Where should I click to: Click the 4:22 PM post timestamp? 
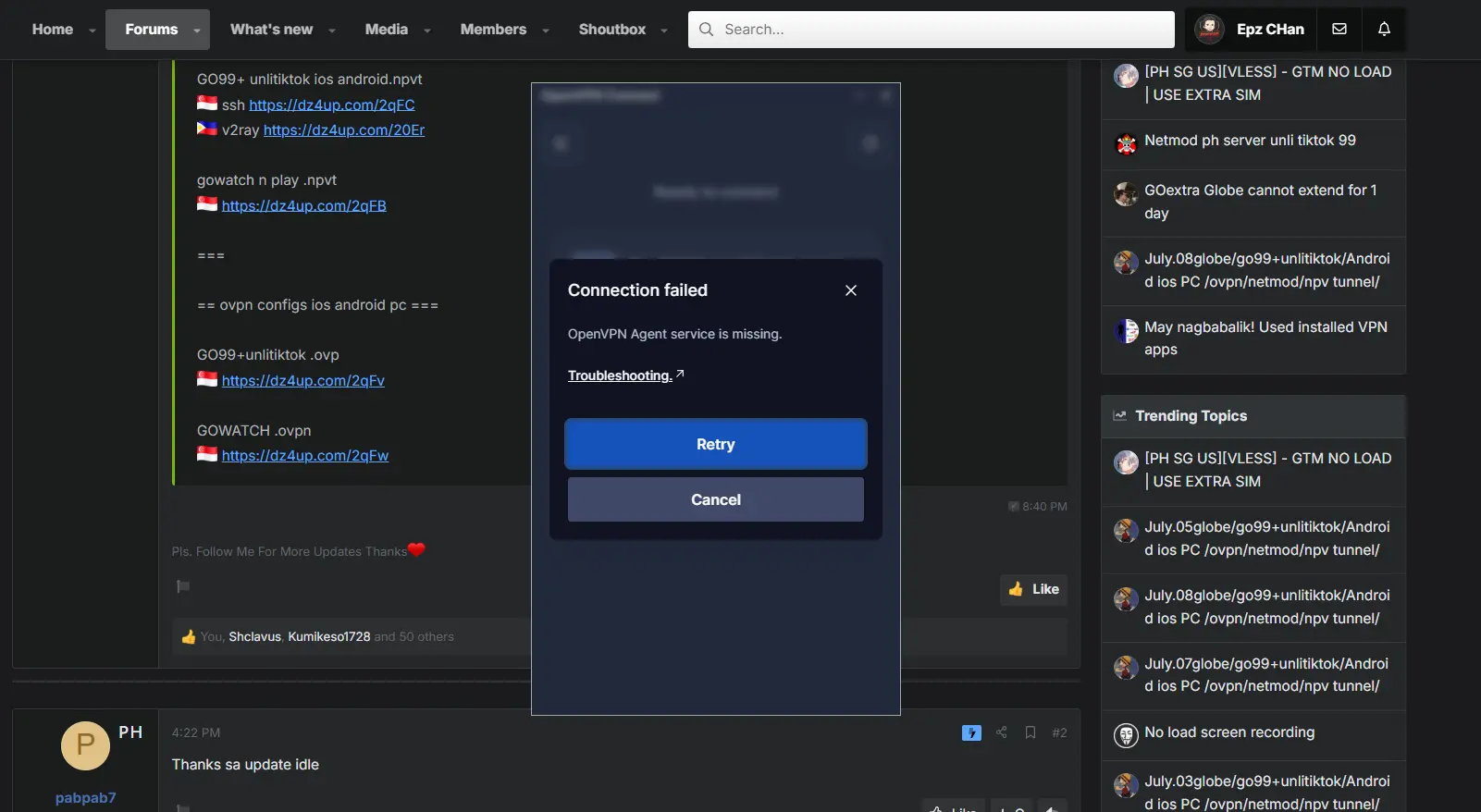pos(196,732)
